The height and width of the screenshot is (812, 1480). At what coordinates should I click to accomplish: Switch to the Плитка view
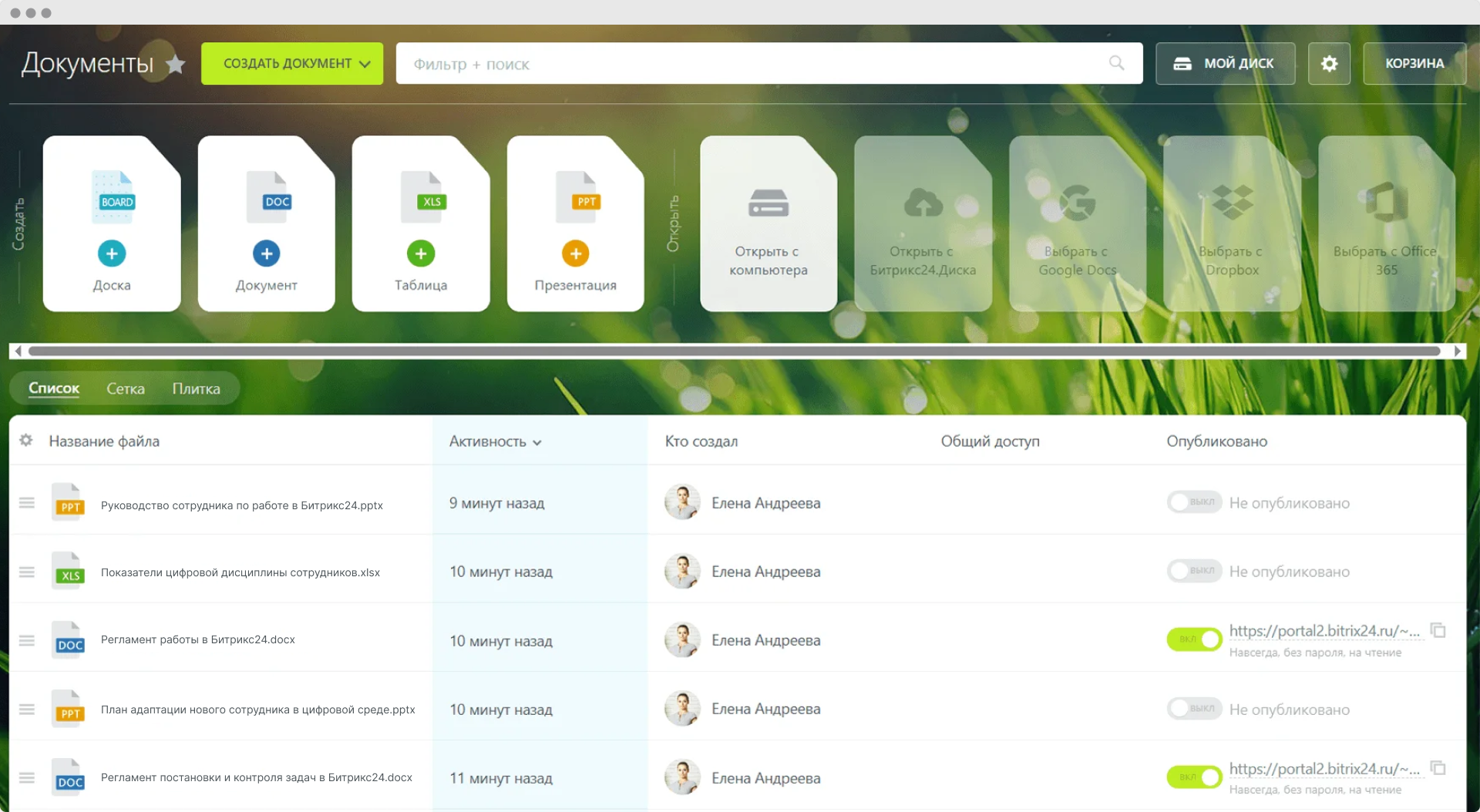click(196, 389)
